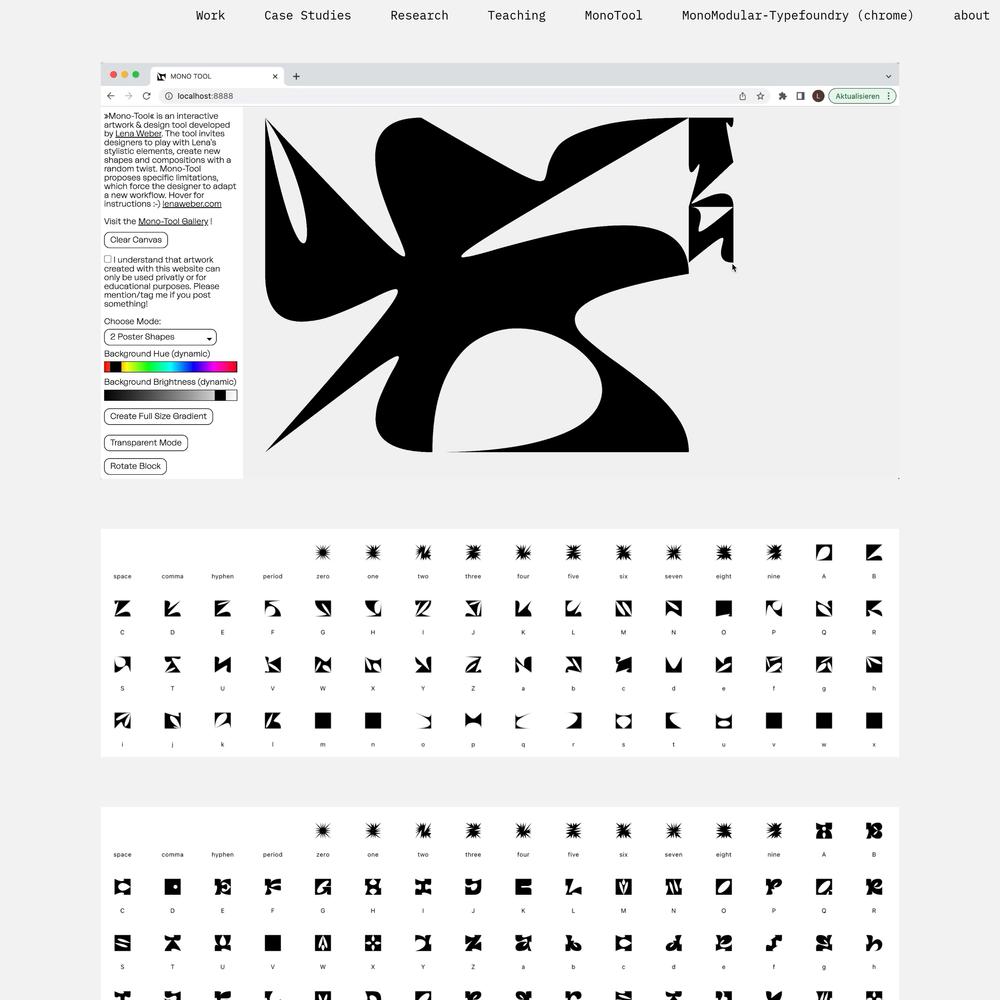
Task: Click the Rotate Block button
Action: coord(135,466)
